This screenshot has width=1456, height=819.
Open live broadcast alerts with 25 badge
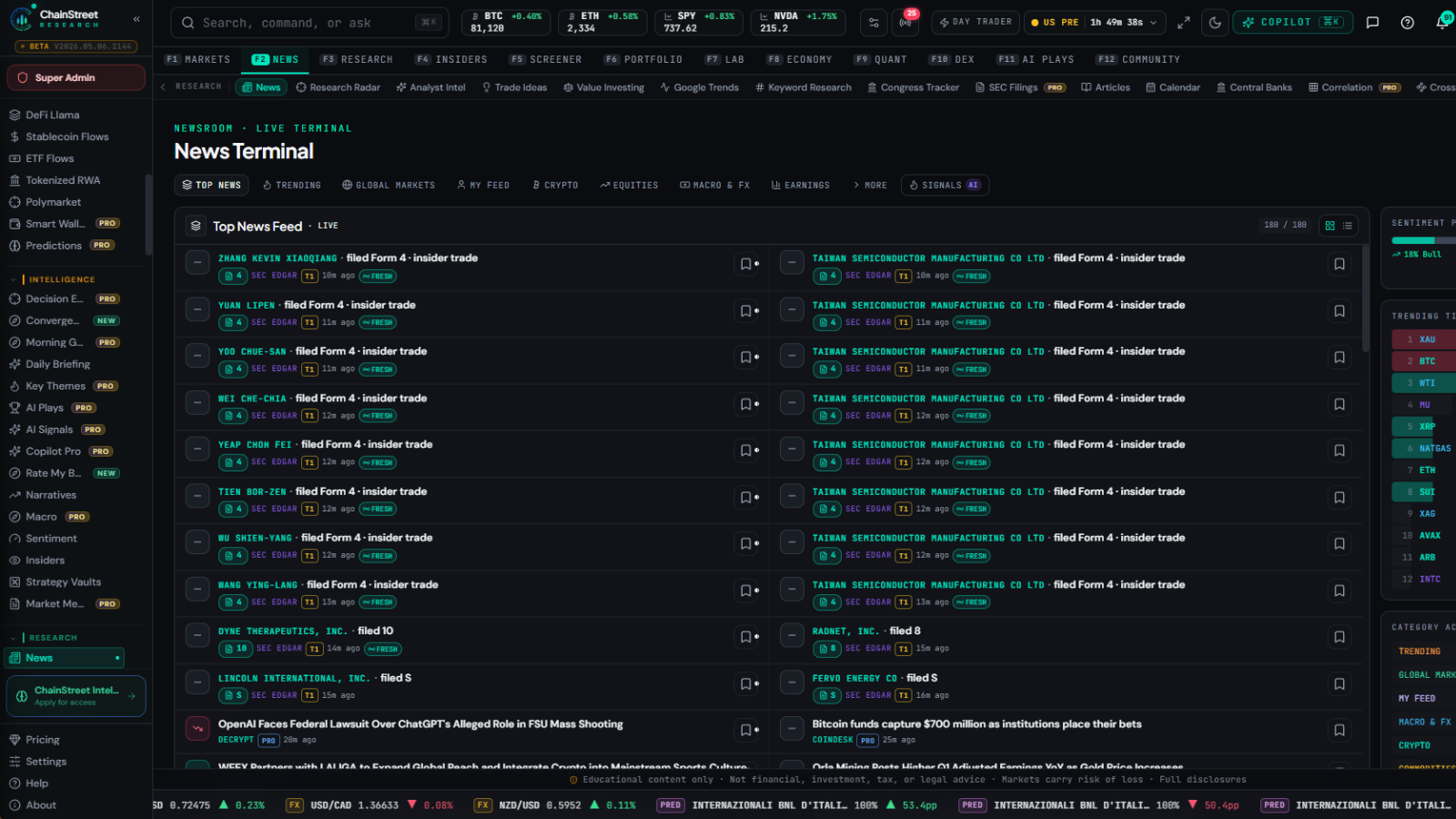click(x=905, y=23)
